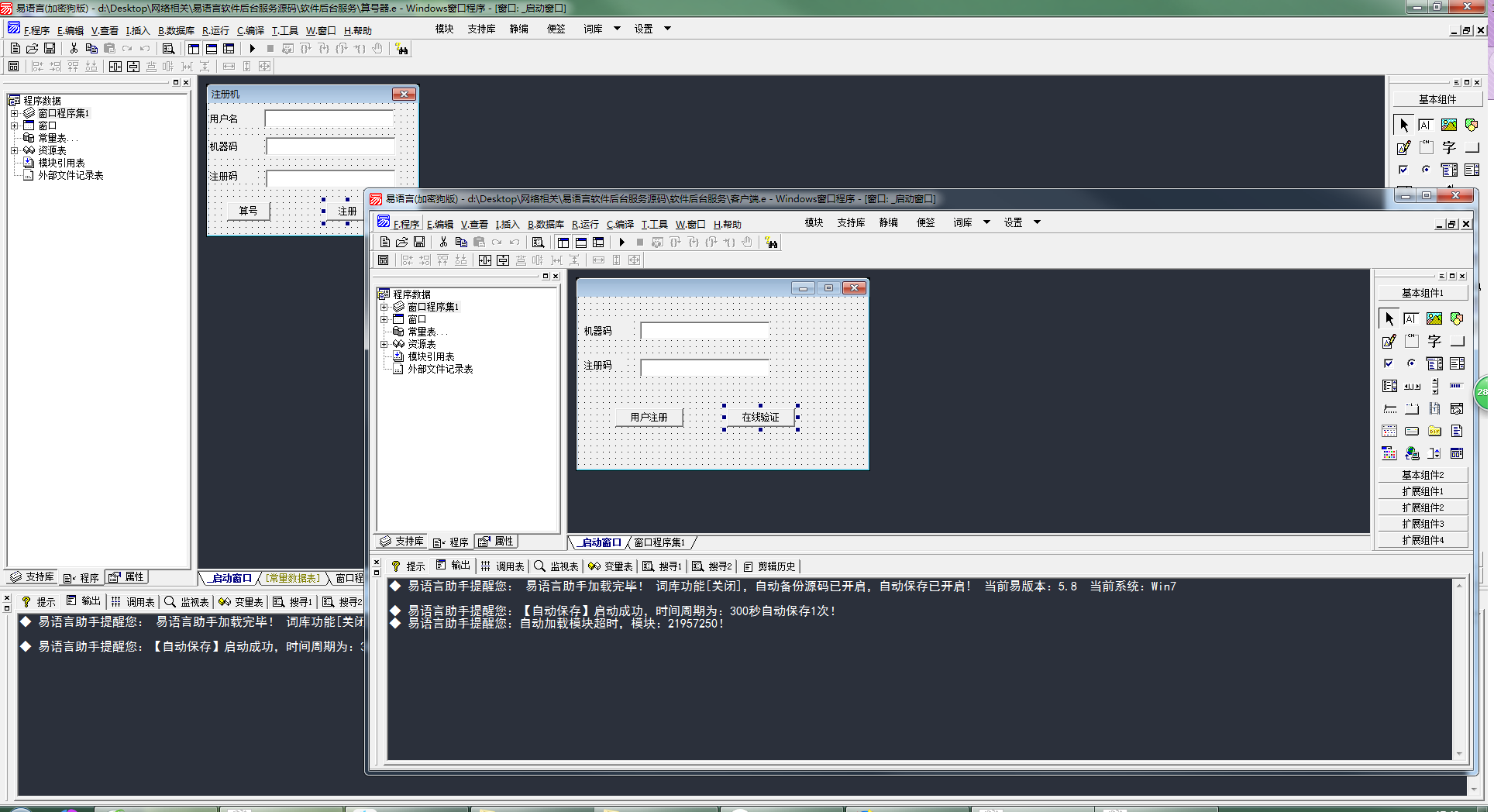Click 注册 button on 注册机 form
The image size is (1494, 812).
[x=346, y=211]
